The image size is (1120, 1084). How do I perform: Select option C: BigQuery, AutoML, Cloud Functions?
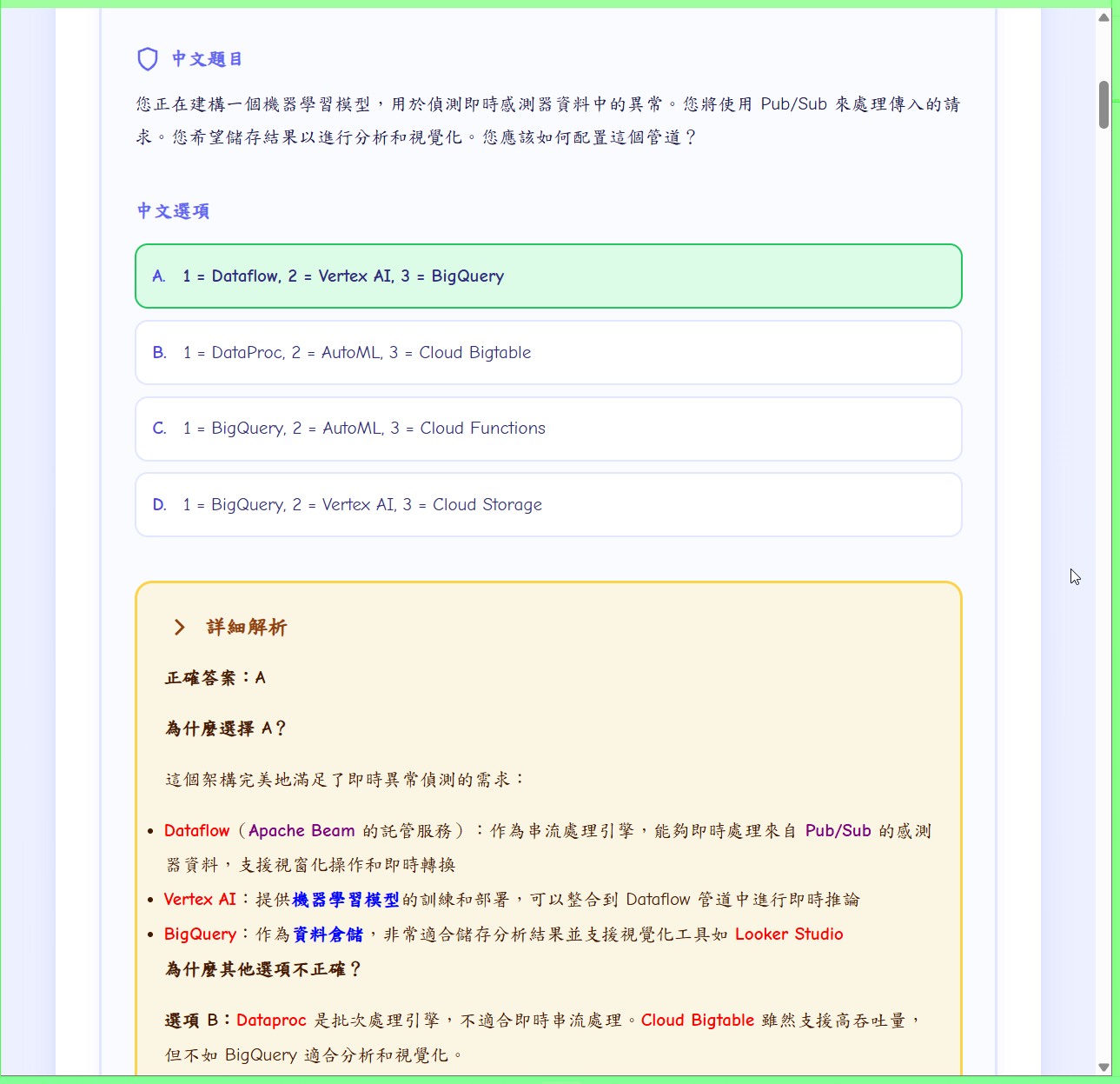548,429
